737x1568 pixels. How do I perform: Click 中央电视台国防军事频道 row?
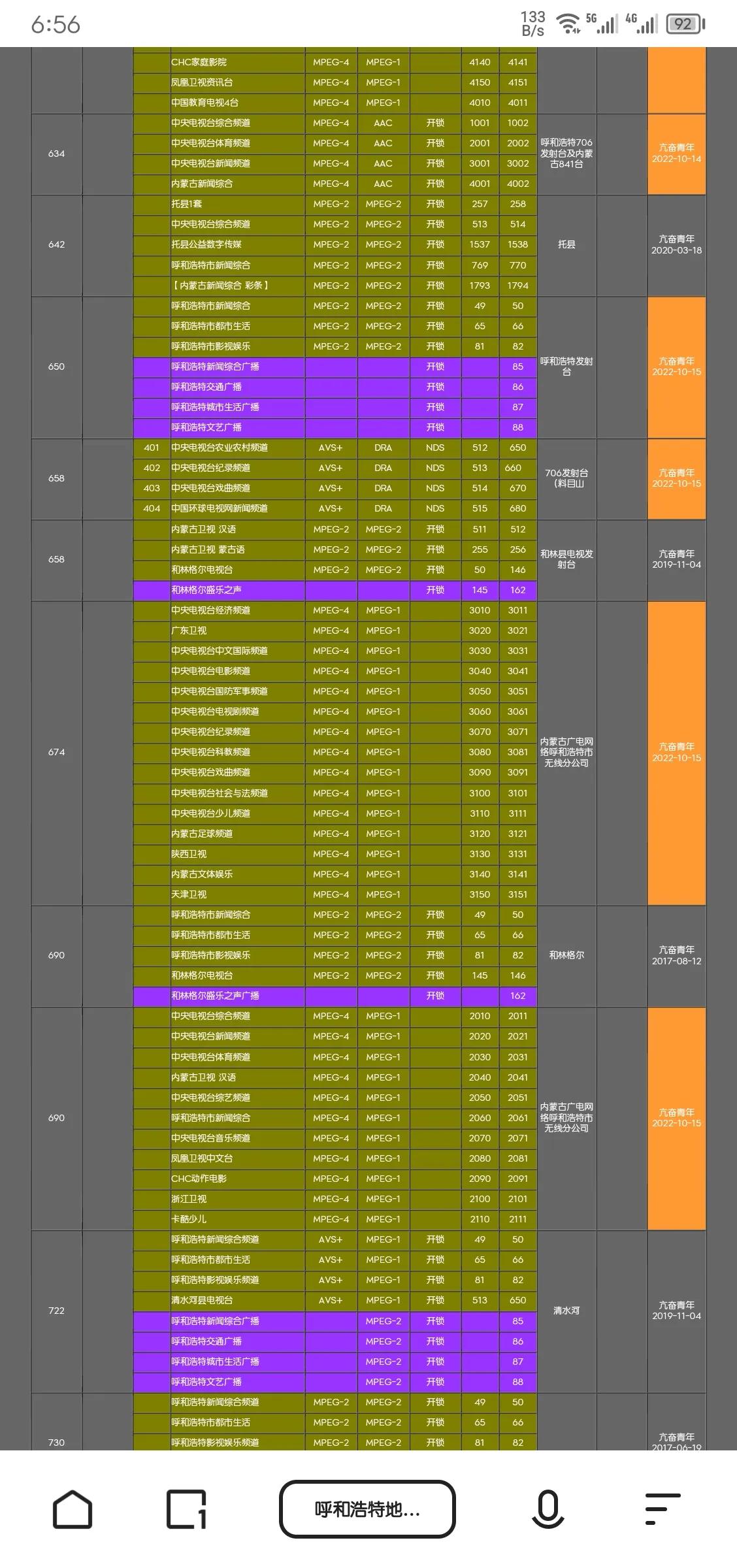coord(335,691)
